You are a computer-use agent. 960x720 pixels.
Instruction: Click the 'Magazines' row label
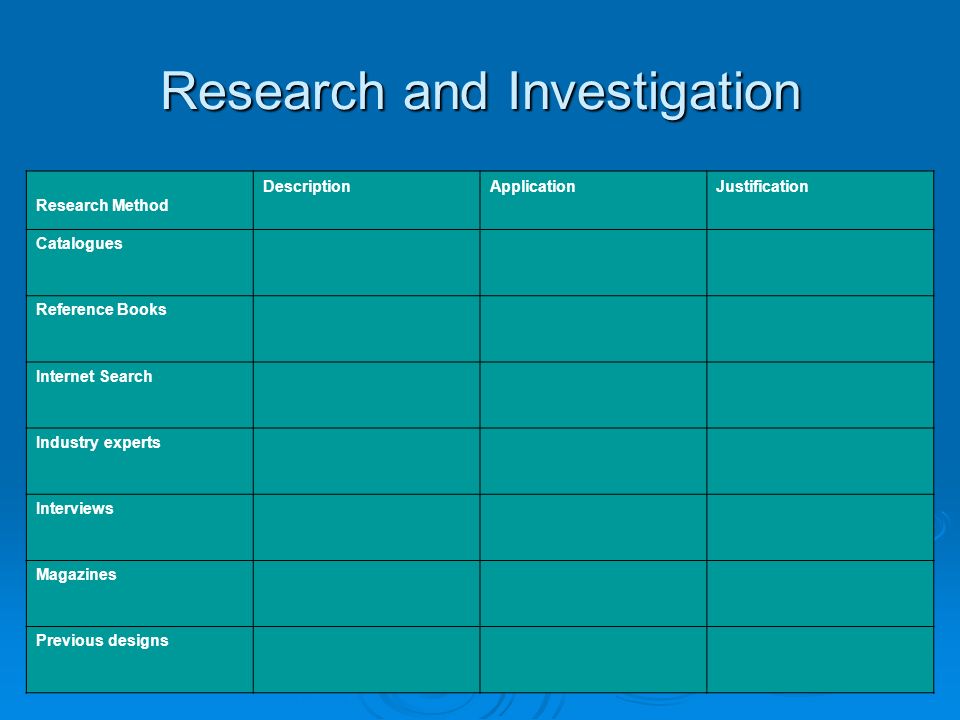click(76, 574)
